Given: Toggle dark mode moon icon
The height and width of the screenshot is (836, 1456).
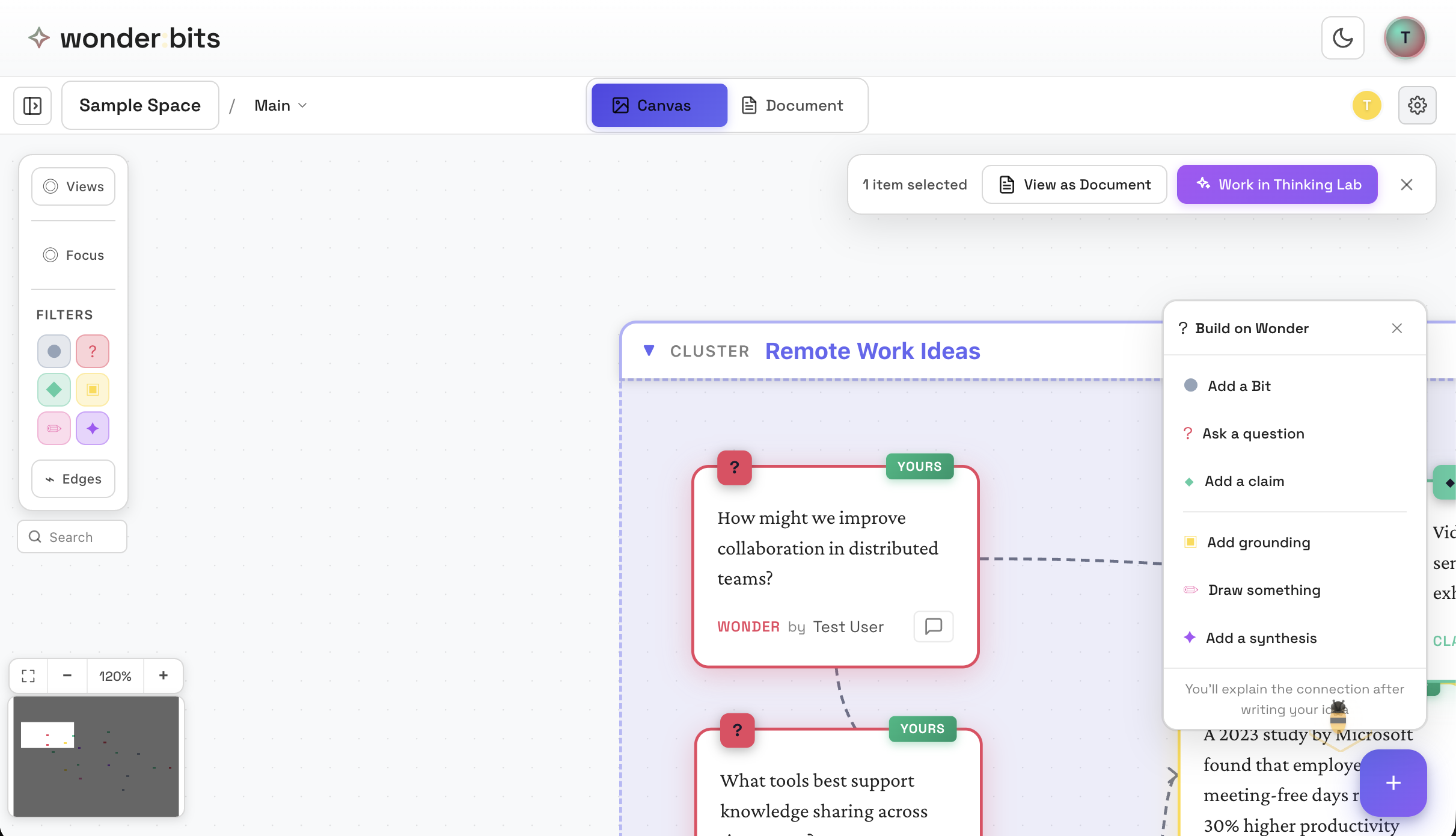Looking at the screenshot, I should (1342, 38).
